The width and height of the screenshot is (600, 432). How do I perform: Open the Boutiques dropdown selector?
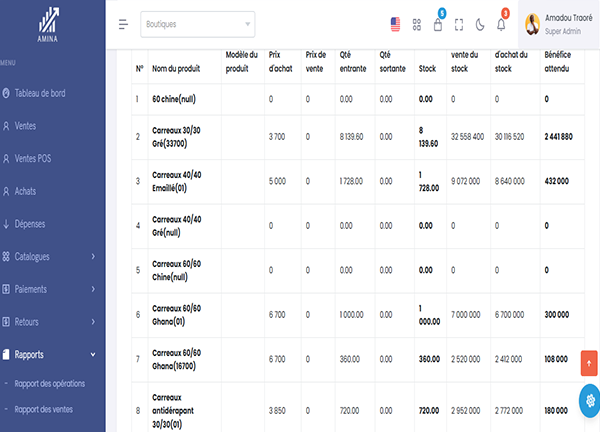(x=197, y=24)
